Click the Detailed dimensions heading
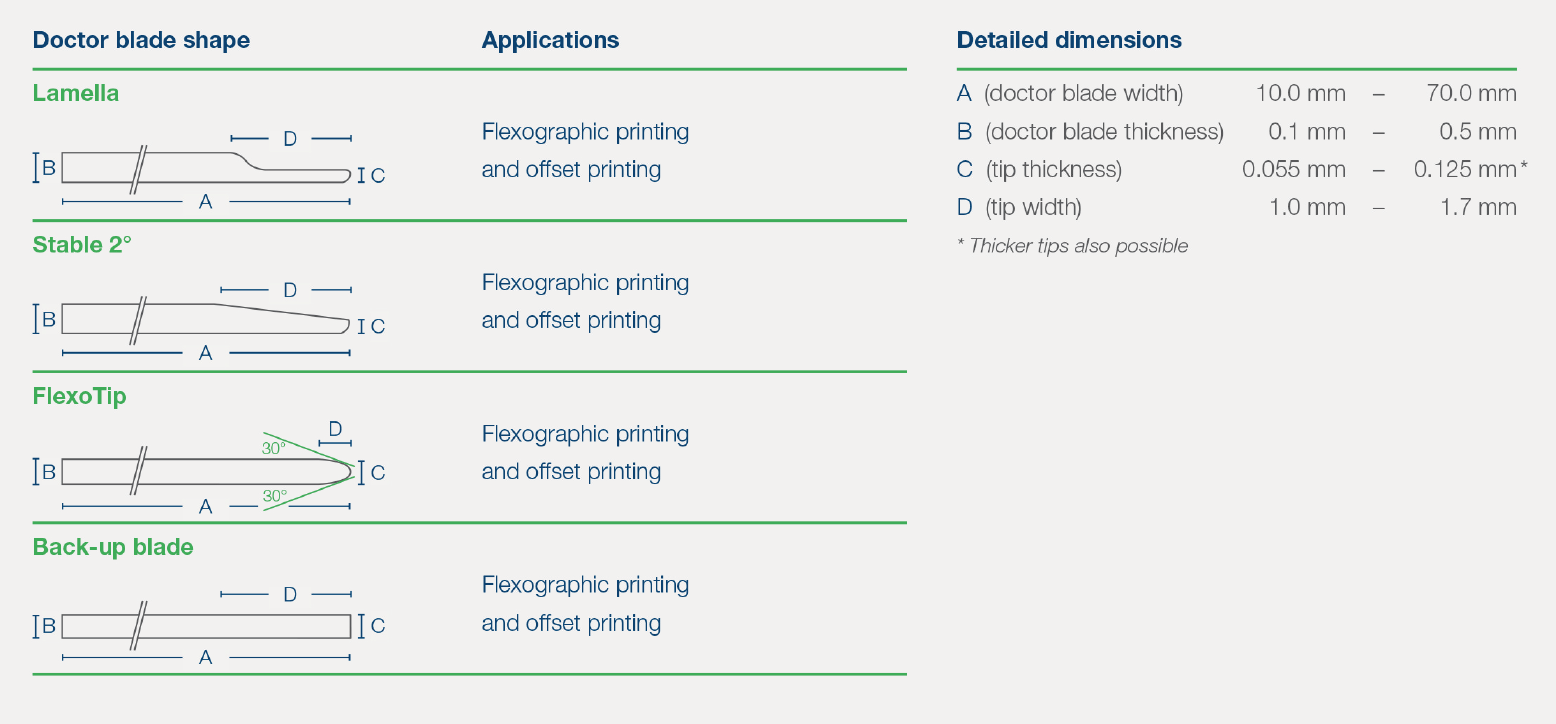Image resolution: width=1556 pixels, height=724 pixels. pos(1069,40)
